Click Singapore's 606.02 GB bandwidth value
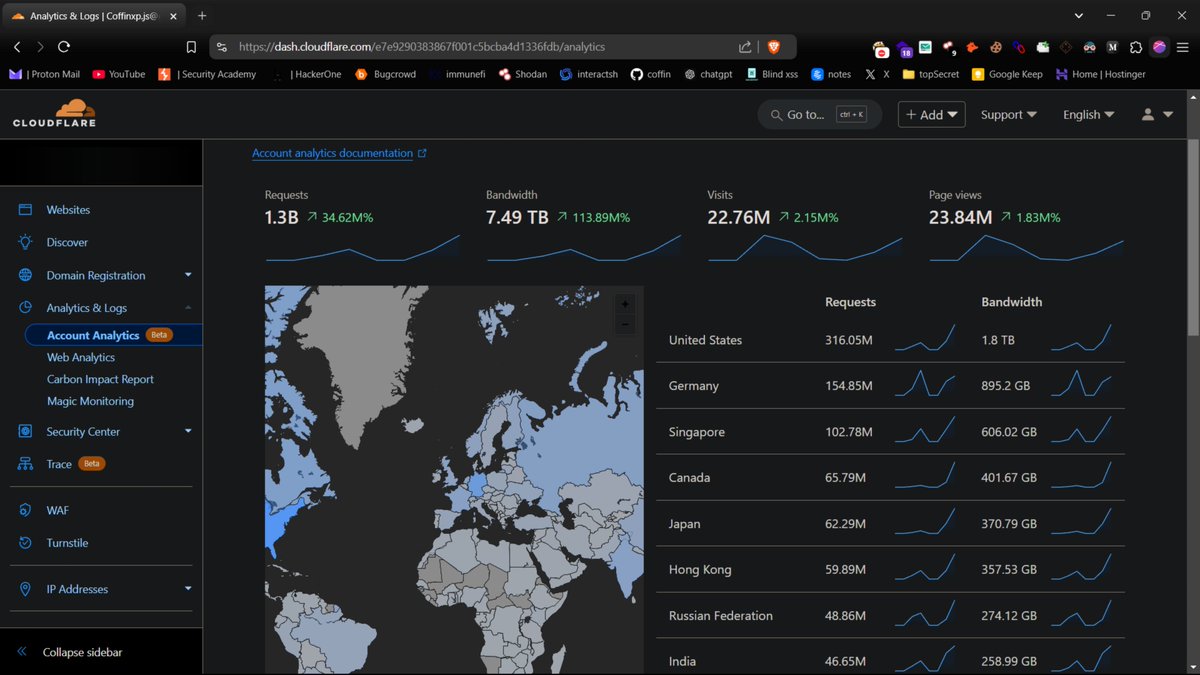Viewport: 1200px width, 675px height. 1009,432
